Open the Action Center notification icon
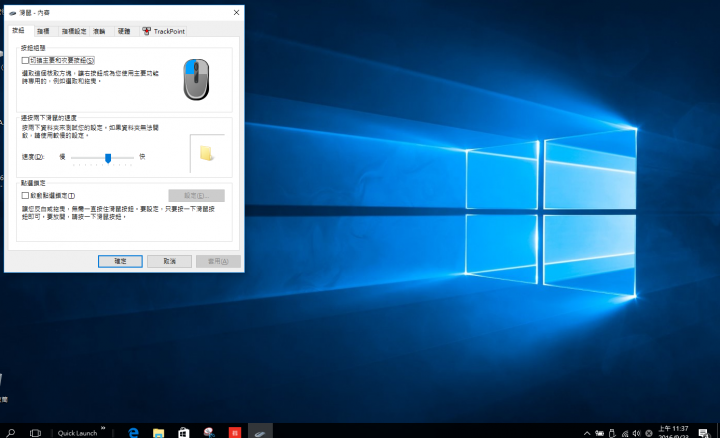Image resolution: width=720 pixels, height=438 pixels. click(x=703, y=433)
